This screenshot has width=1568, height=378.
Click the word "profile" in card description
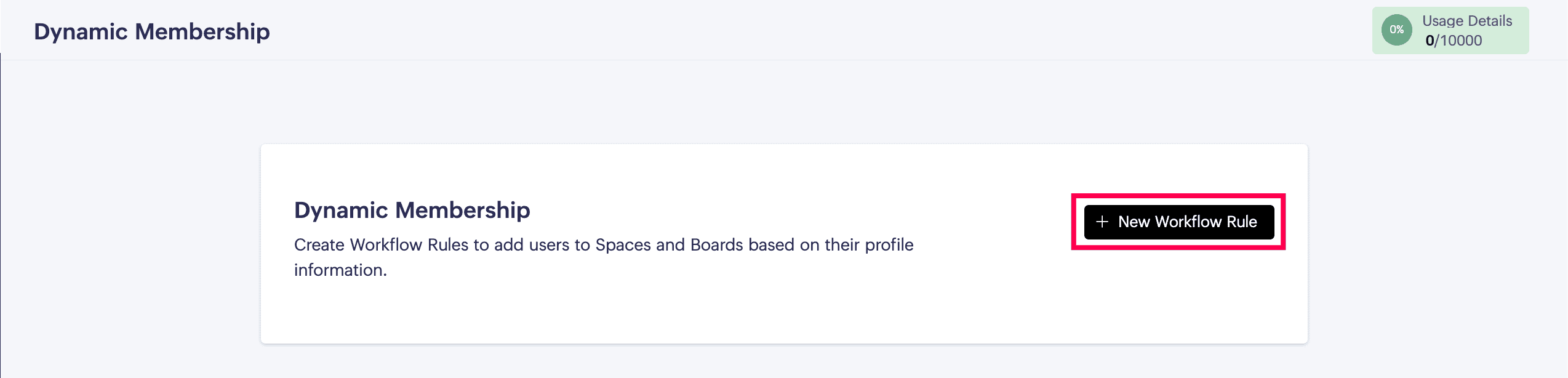click(889, 245)
